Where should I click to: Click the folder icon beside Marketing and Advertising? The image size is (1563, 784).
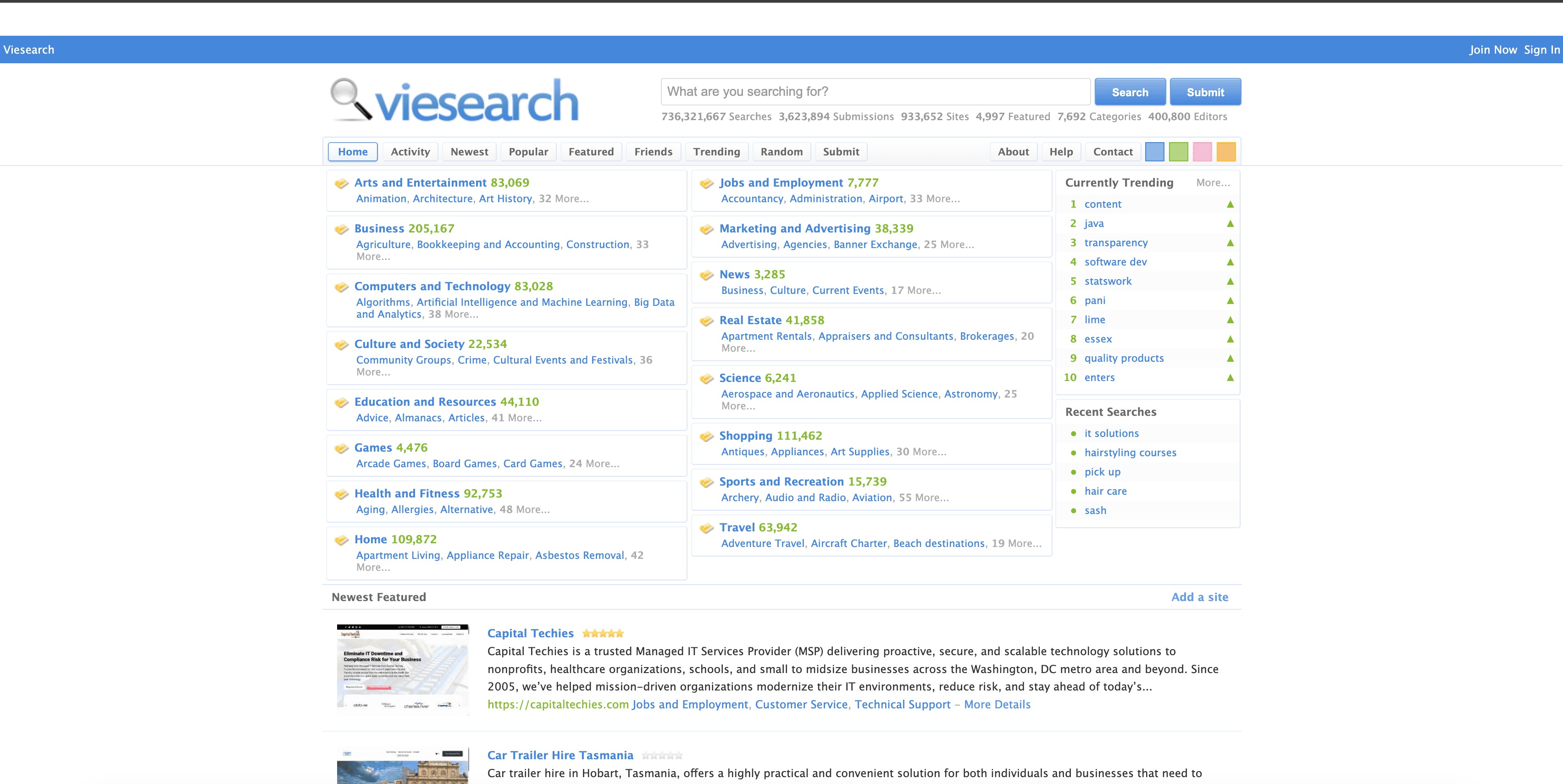pos(706,229)
